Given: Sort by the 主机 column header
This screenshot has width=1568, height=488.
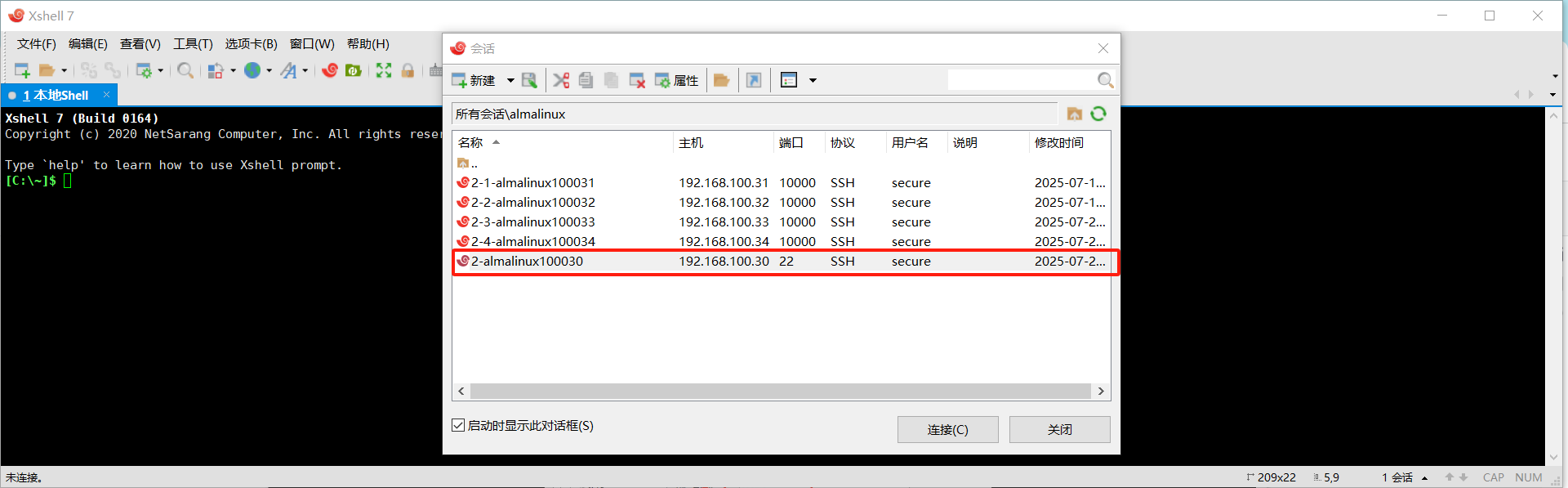Looking at the screenshot, I should 723,143.
